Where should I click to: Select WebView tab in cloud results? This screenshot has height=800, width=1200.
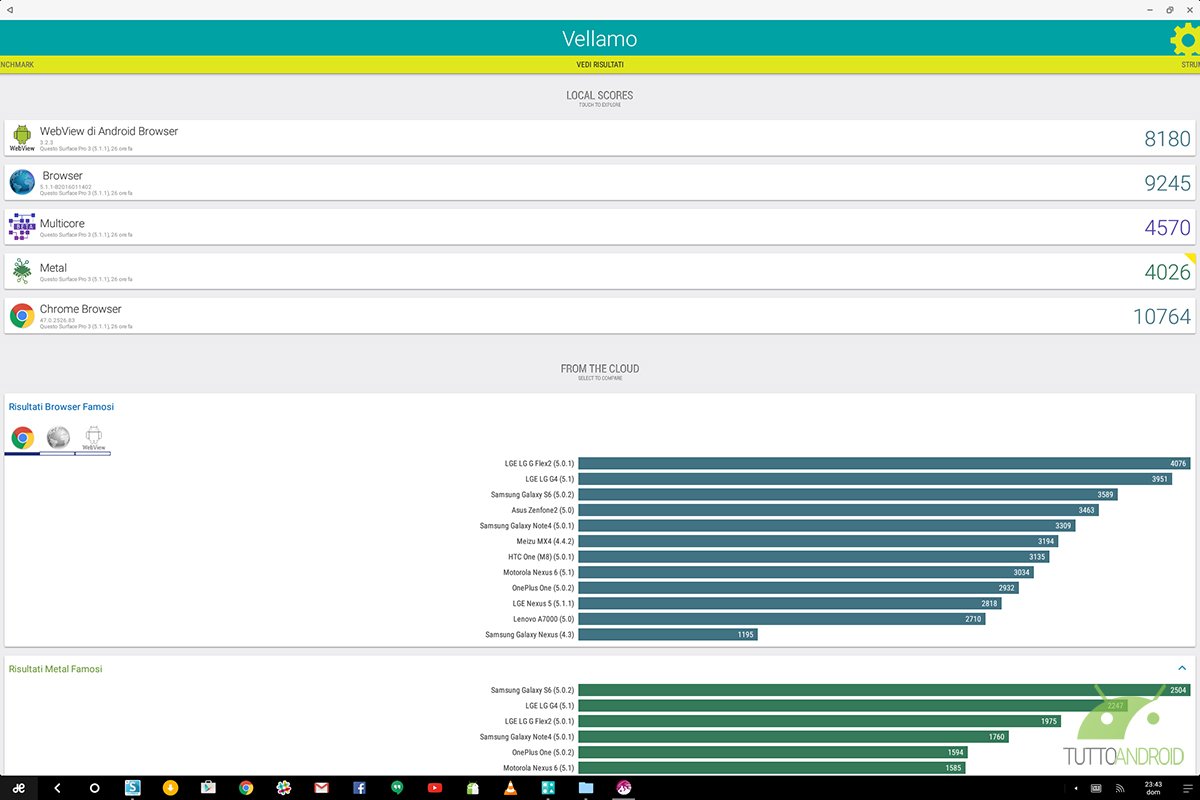[x=93, y=438]
